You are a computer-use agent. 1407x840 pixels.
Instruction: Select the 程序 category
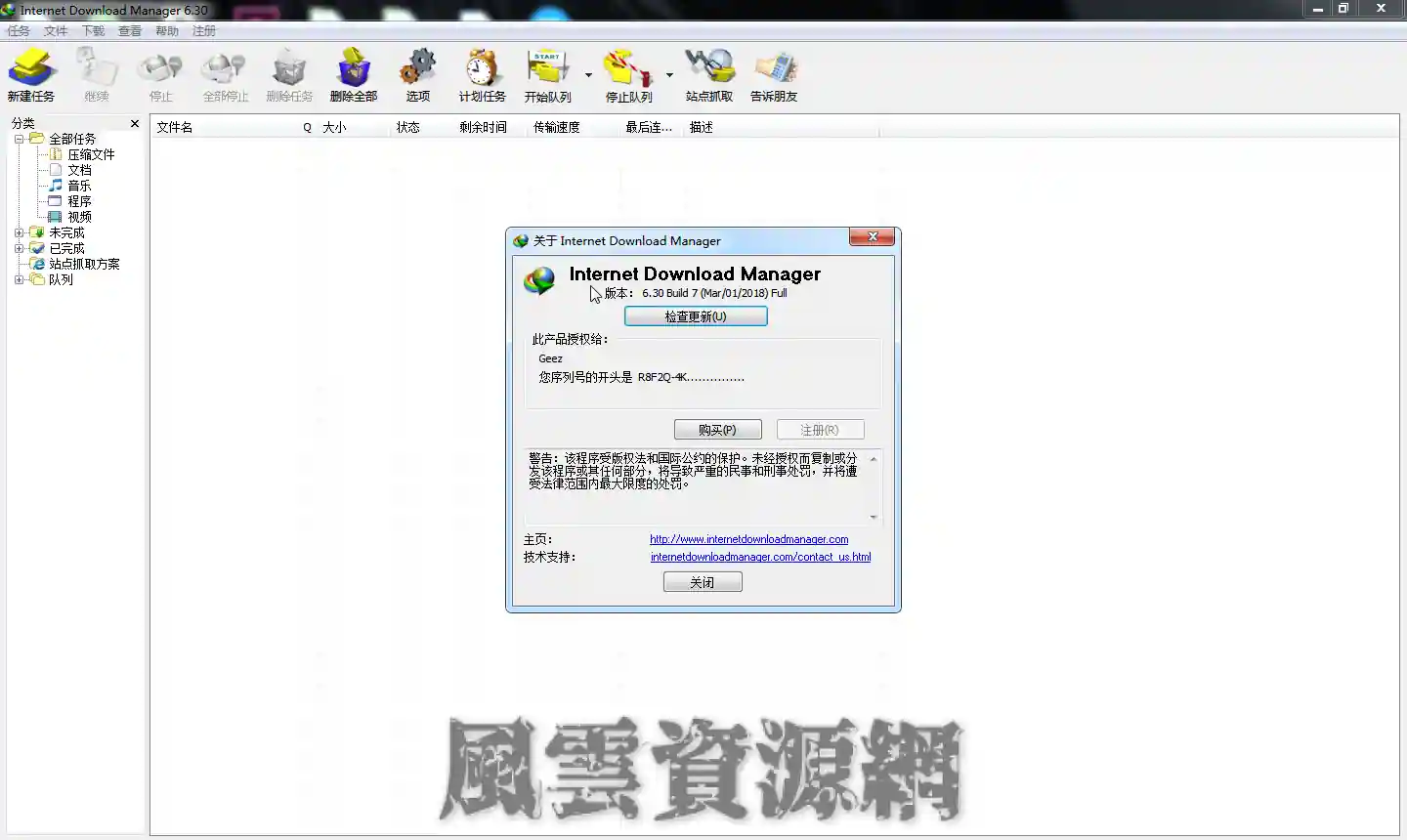(x=79, y=201)
